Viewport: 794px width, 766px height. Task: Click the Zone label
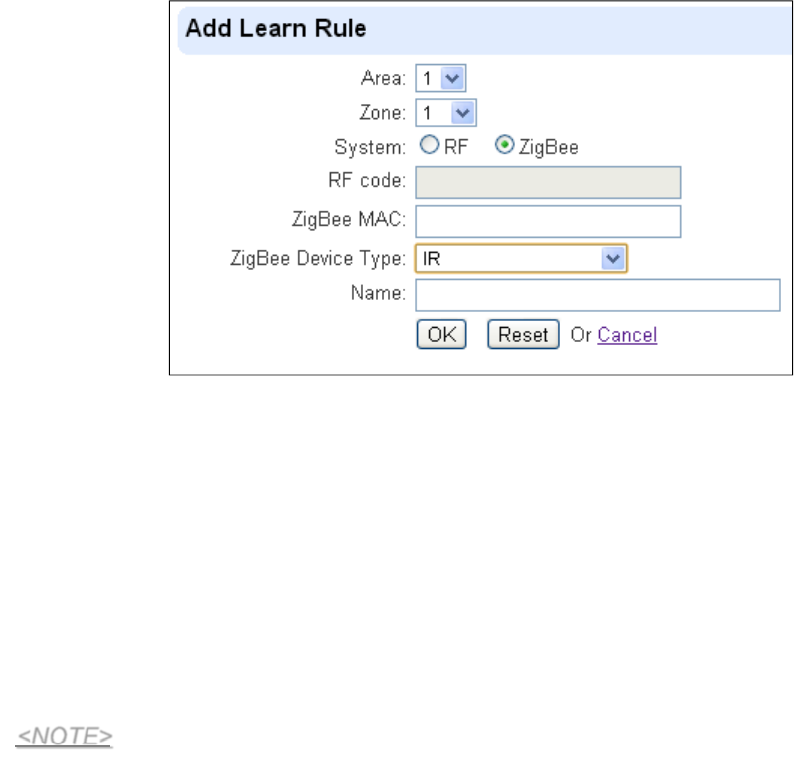(382, 112)
